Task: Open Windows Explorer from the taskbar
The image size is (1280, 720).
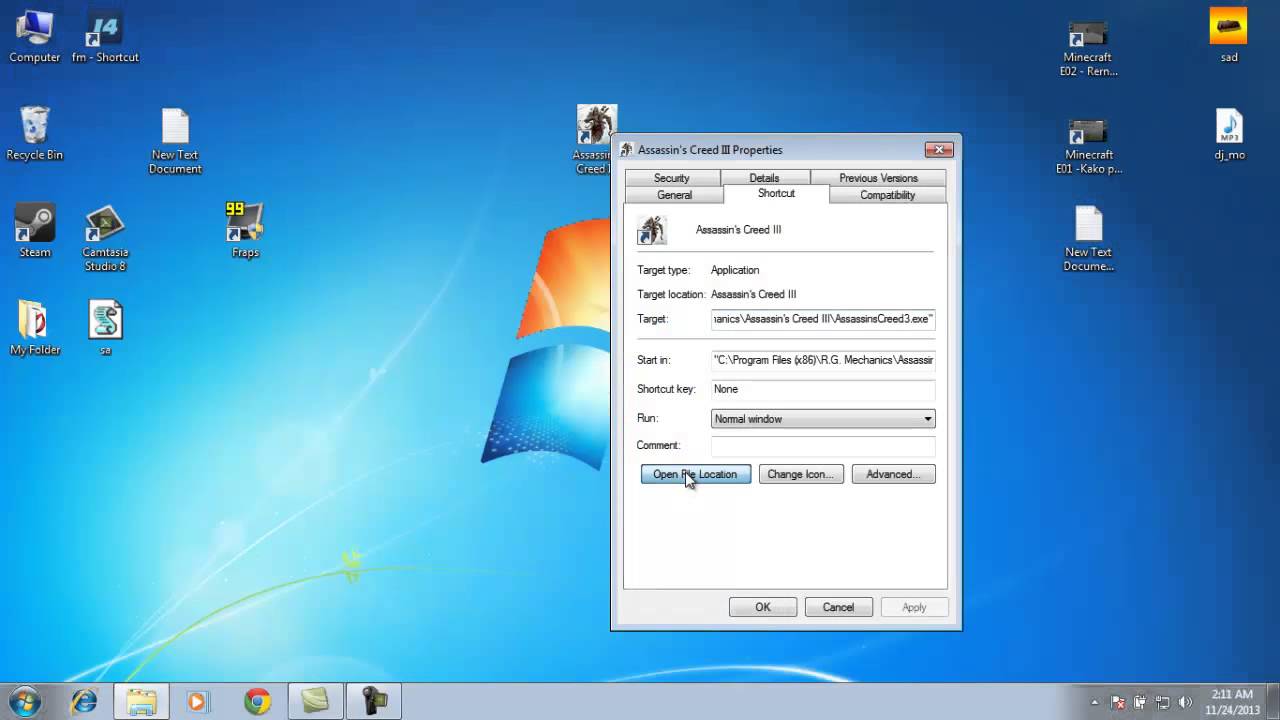Action: click(x=141, y=701)
